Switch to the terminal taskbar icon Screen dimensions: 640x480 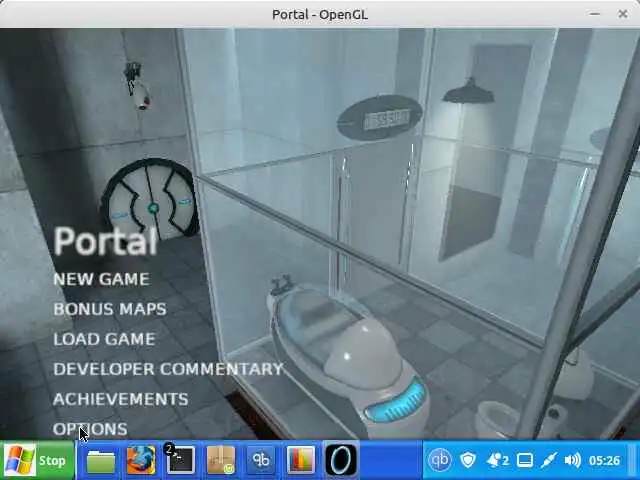point(180,460)
